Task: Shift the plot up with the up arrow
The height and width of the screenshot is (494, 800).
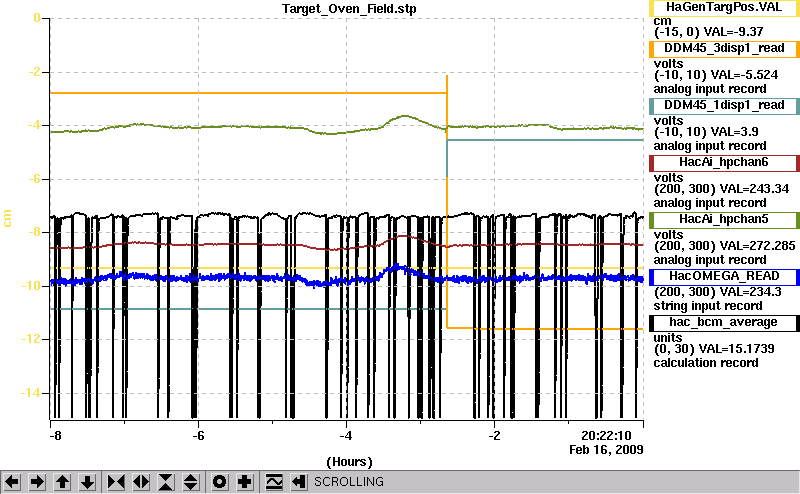Action: coord(62,482)
